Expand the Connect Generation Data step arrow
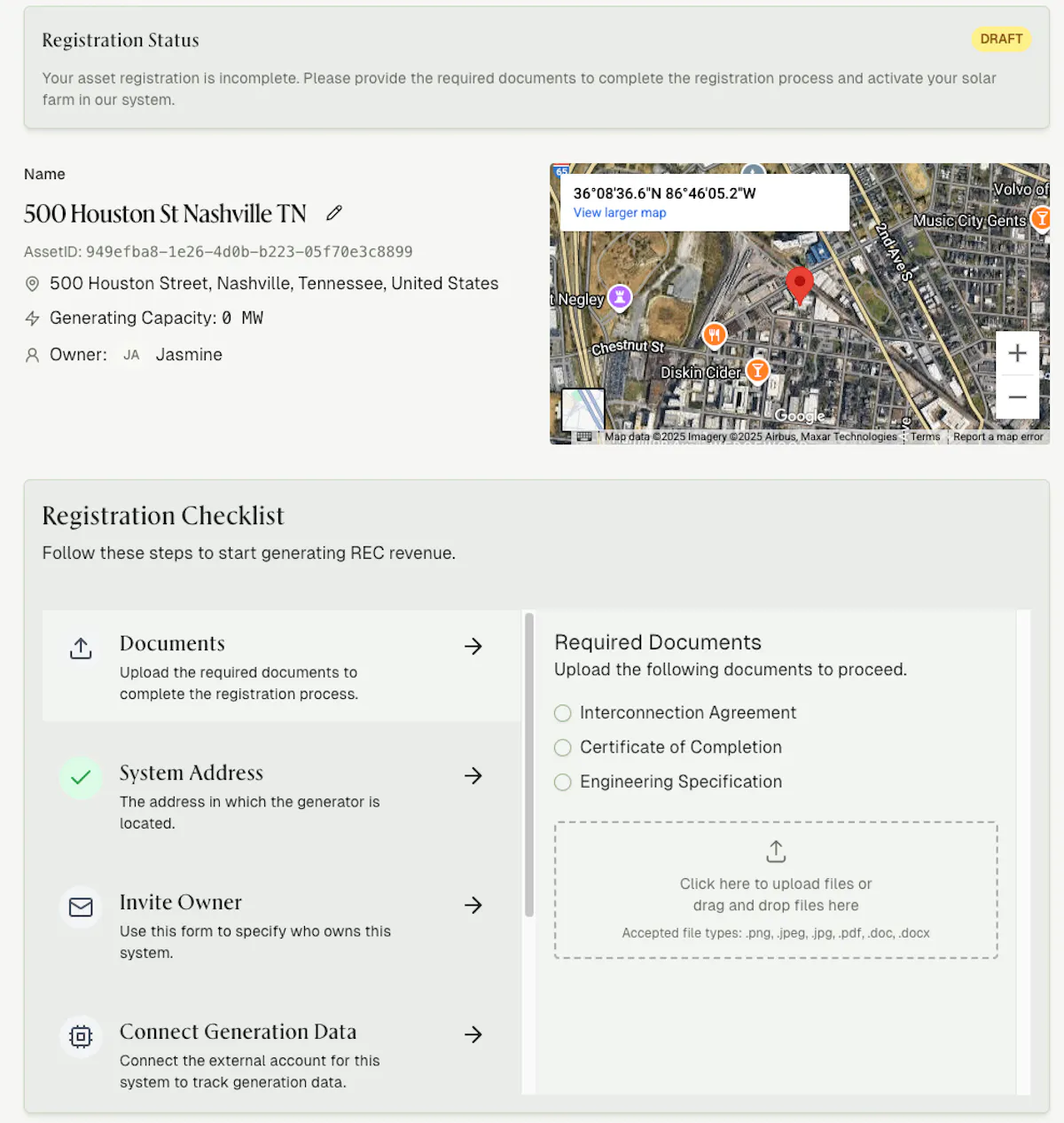The image size is (1064, 1123). pyautogui.click(x=473, y=1035)
